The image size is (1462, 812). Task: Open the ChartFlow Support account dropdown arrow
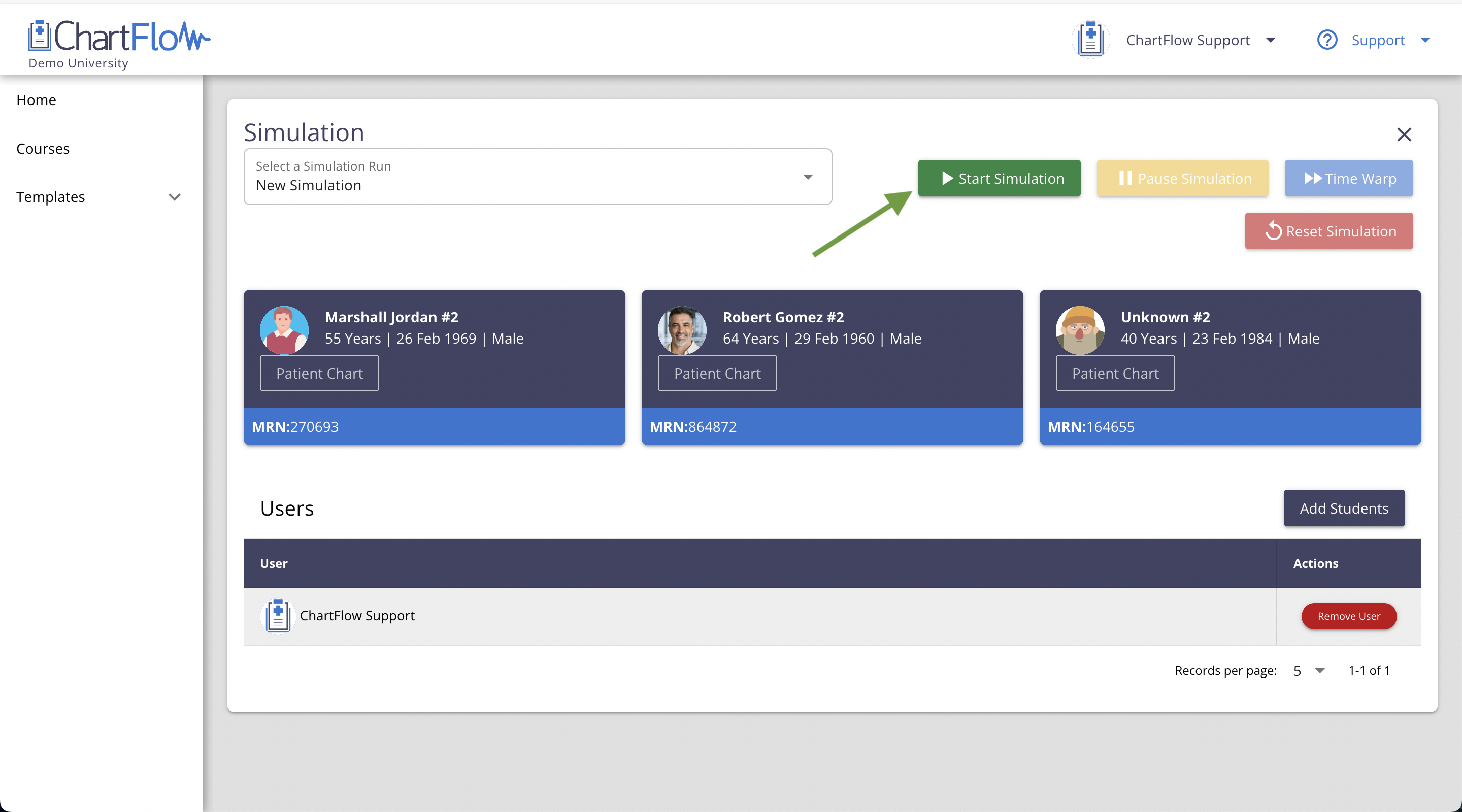coord(1270,40)
